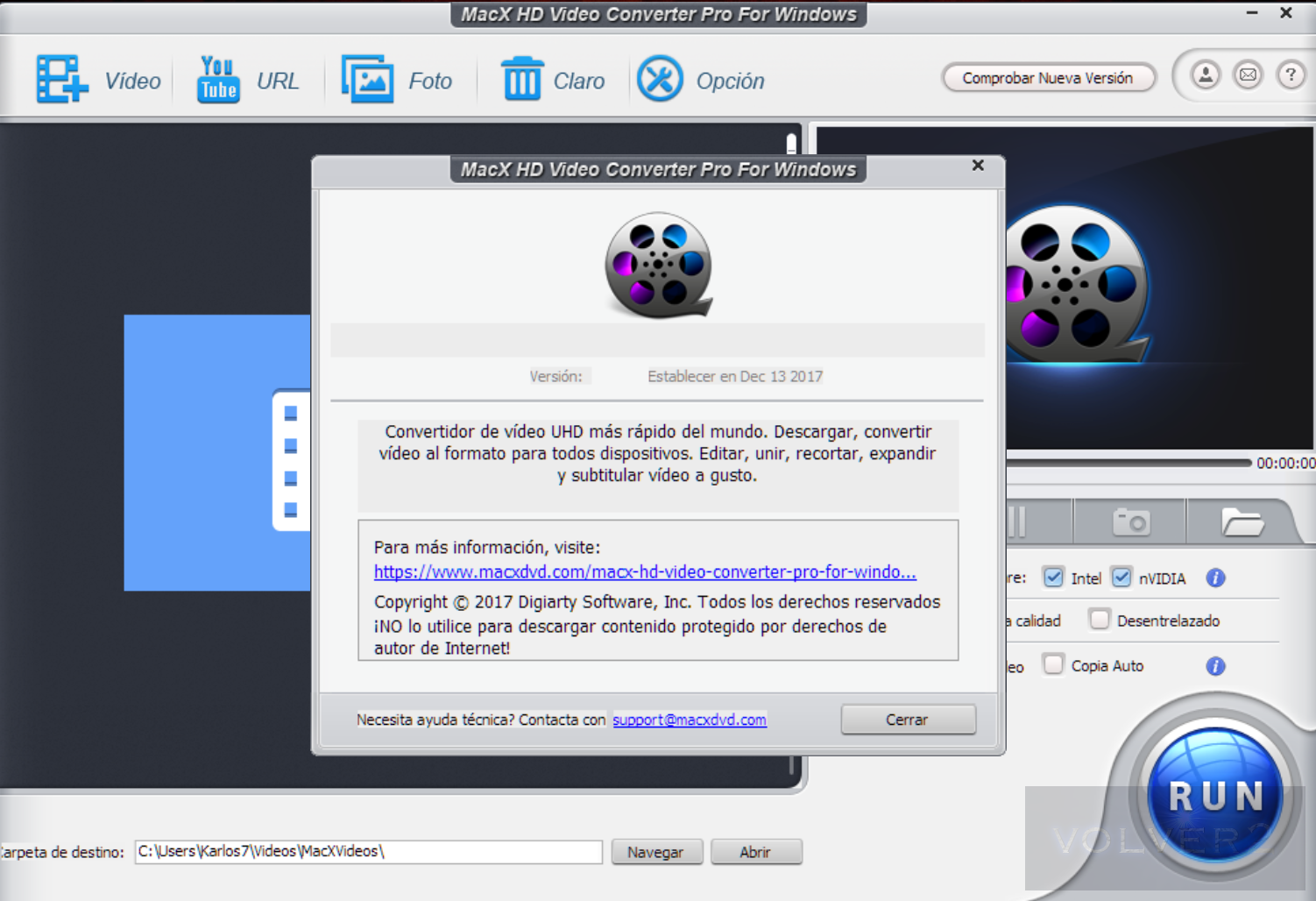This screenshot has width=1316, height=901.
Task: Enable the Copia Auto checkbox
Action: click(1053, 664)
